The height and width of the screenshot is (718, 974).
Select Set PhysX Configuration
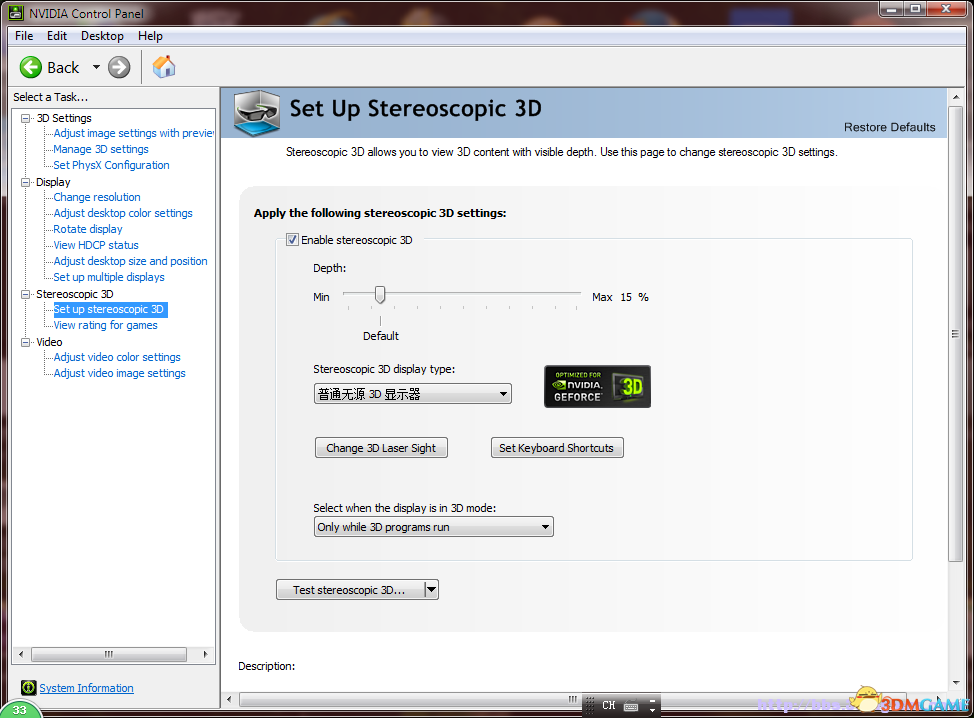111,165
